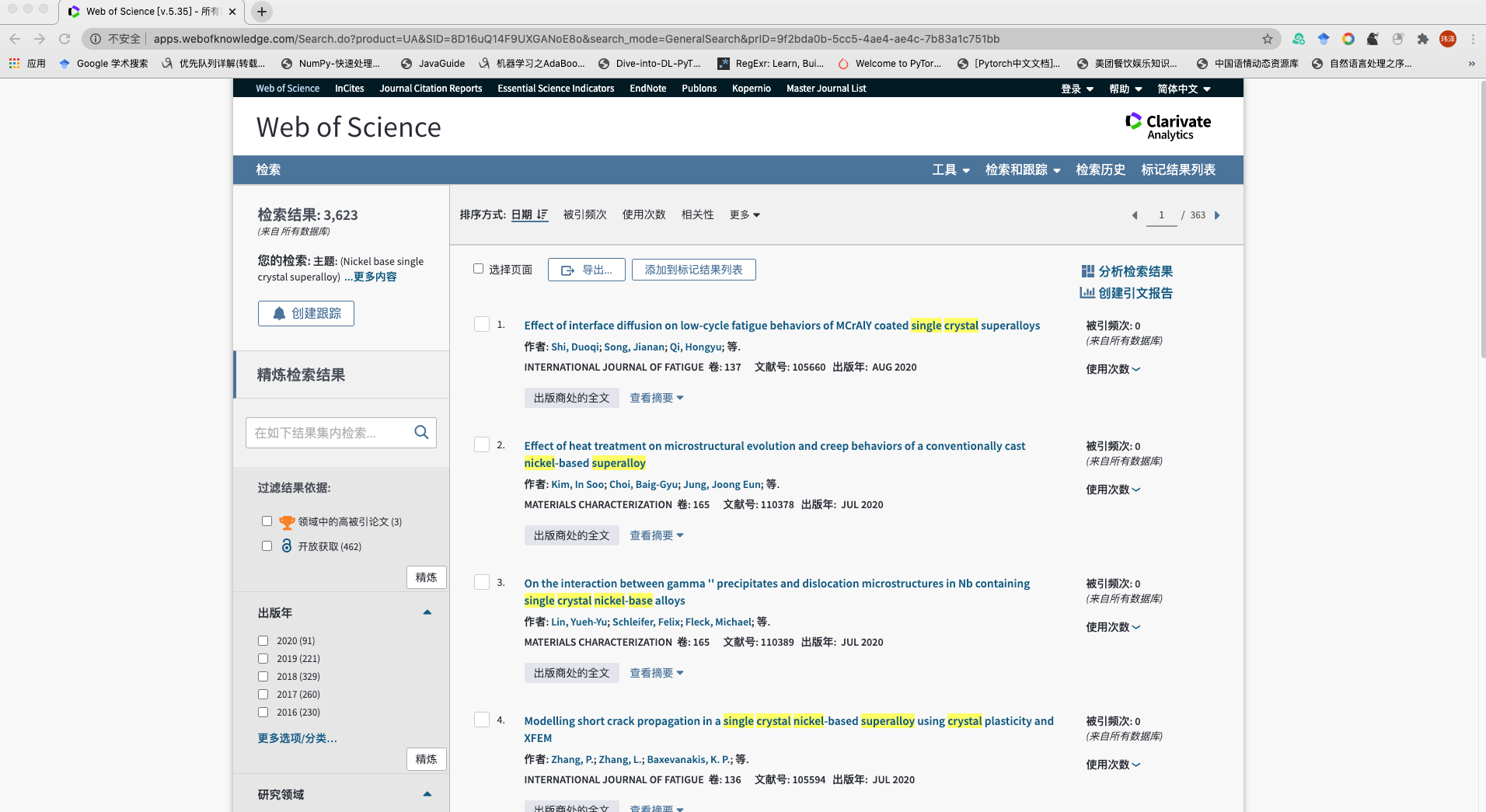
Task: Check result 2 checkbox
Action: coord(482,444)
